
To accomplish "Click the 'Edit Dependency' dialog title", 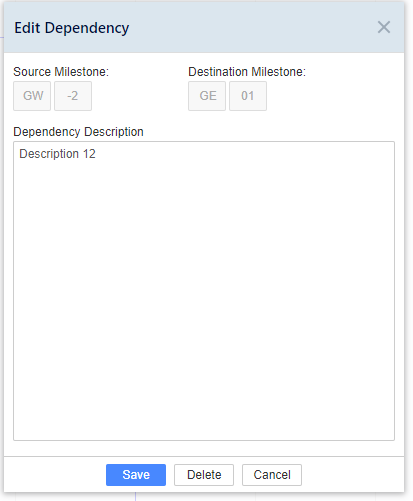I will pyautogui.click(x=72, y=28).
